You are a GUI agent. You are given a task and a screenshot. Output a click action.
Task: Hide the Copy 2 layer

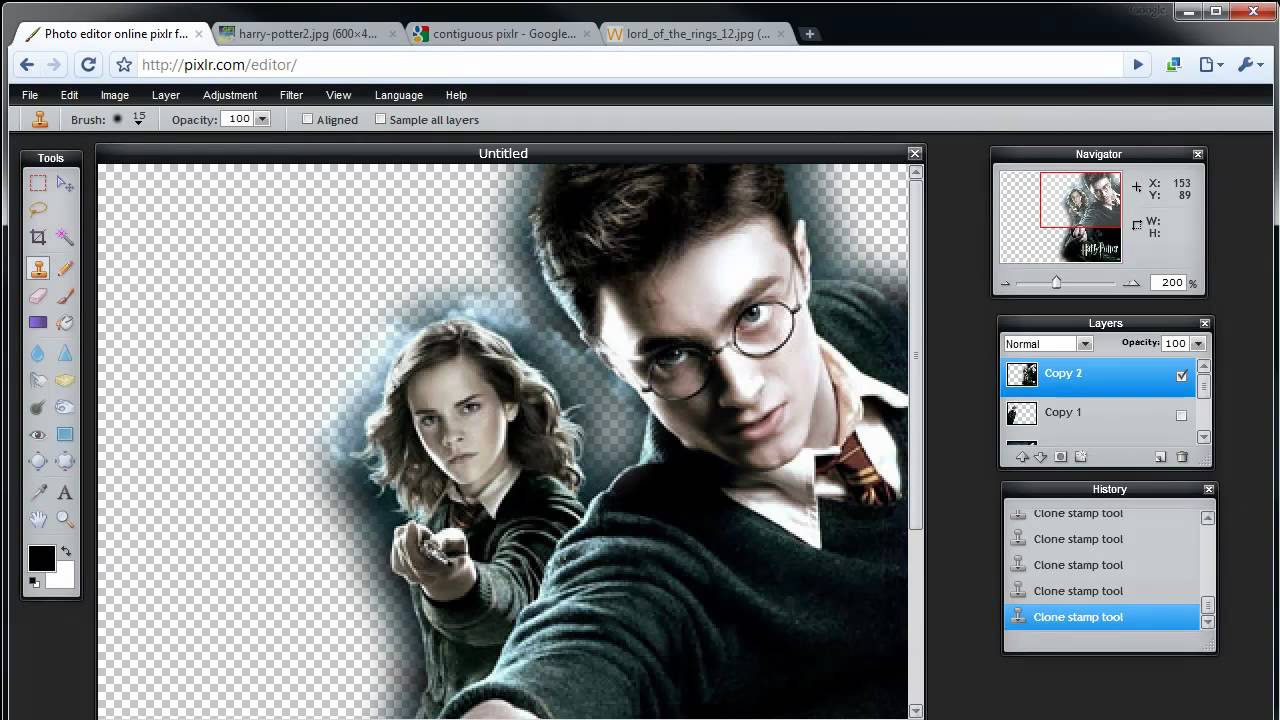pyautogui.click(x=1182, y=376)
